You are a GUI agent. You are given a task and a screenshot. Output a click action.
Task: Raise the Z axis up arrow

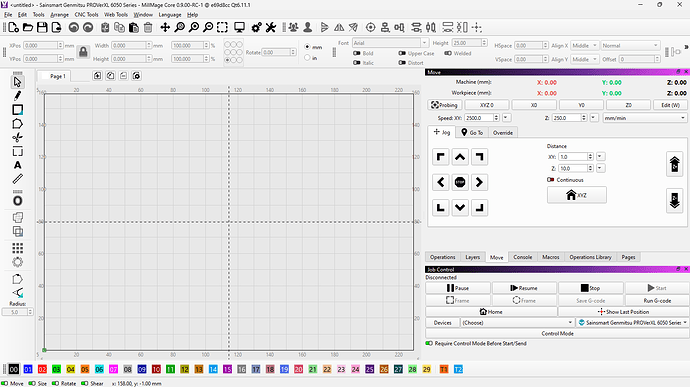[x=674, y=164]
